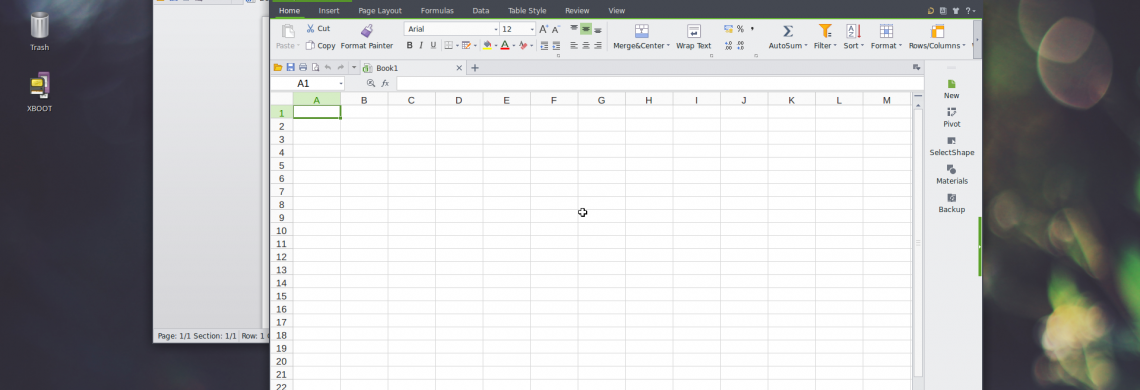This screenshot has height=390, width=1140.
Task: Open the borders dropdown arrow
Action: coord(457,45)
